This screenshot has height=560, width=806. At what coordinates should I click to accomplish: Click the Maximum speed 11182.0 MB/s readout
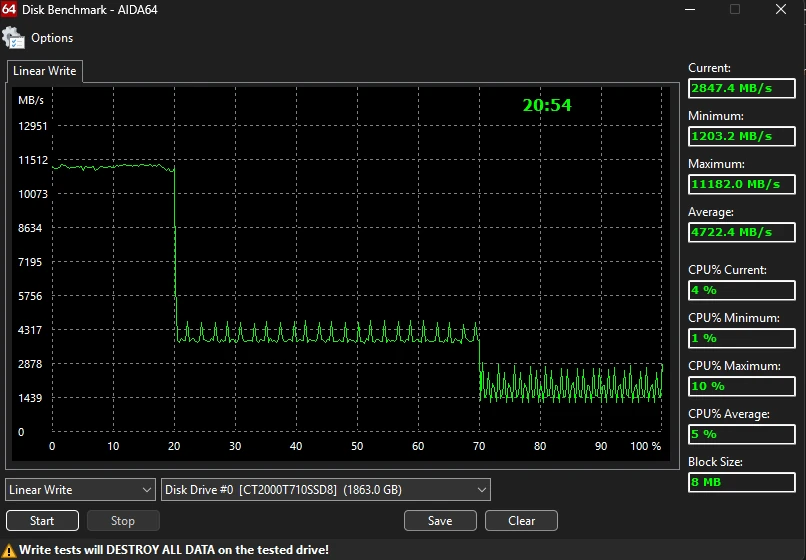[x=742, y=184]
